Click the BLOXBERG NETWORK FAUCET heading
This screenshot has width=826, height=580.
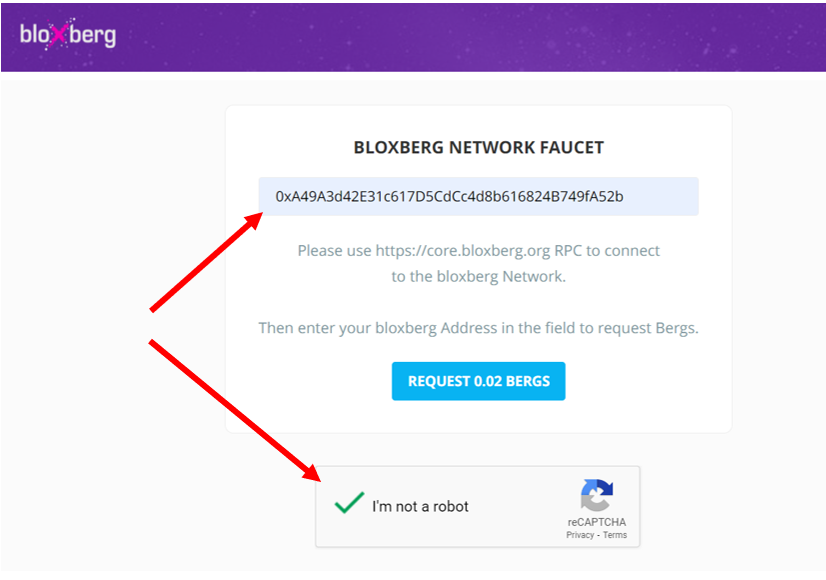pyautogui.click(x=478, y=148)
